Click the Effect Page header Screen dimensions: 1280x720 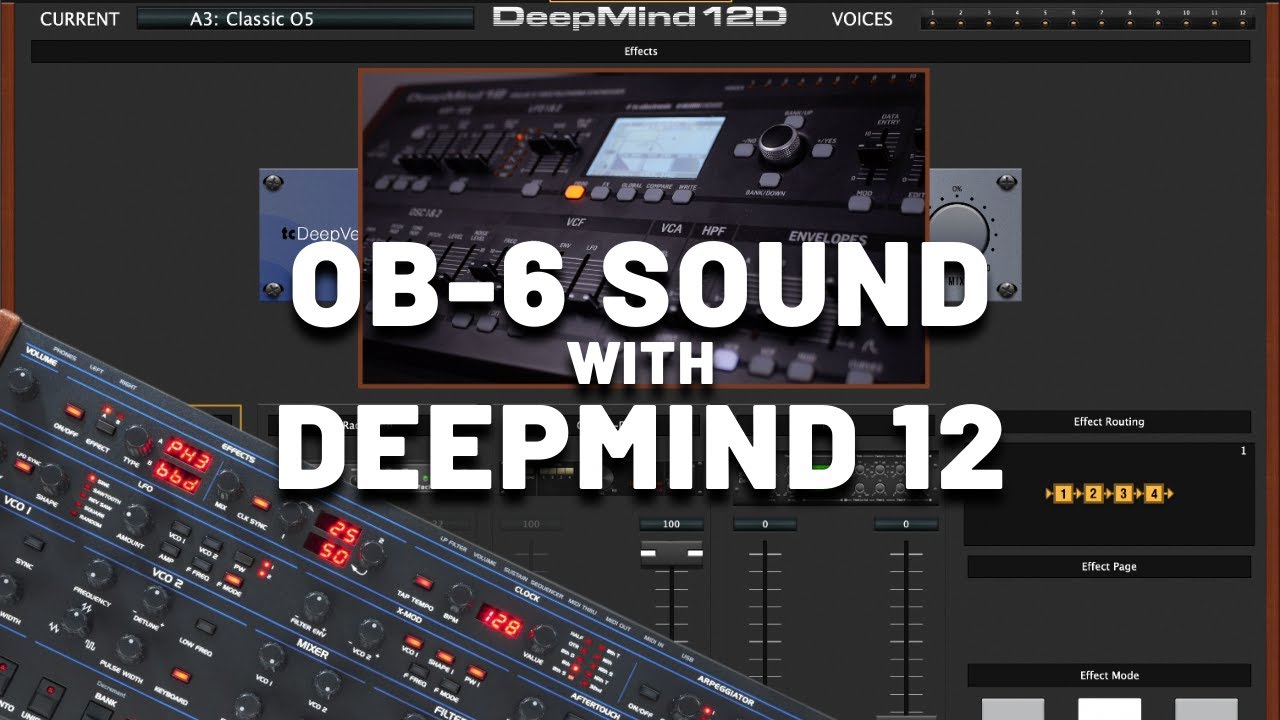point(1109,567)
